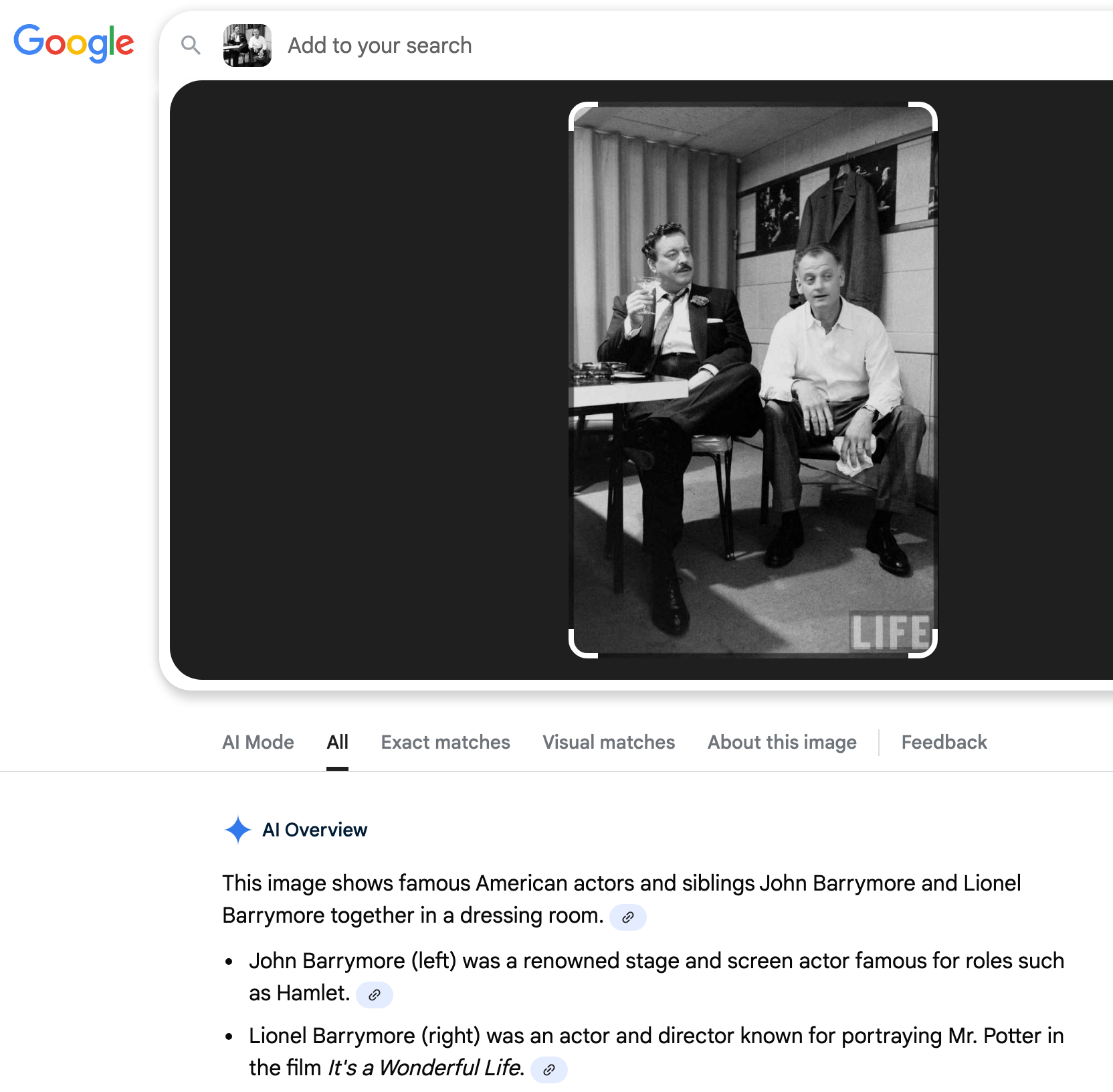The width and height of the screenshot is (1113, 1092).
Task: Click the AI Overview sparkle icon
Action: coord(237,830)
